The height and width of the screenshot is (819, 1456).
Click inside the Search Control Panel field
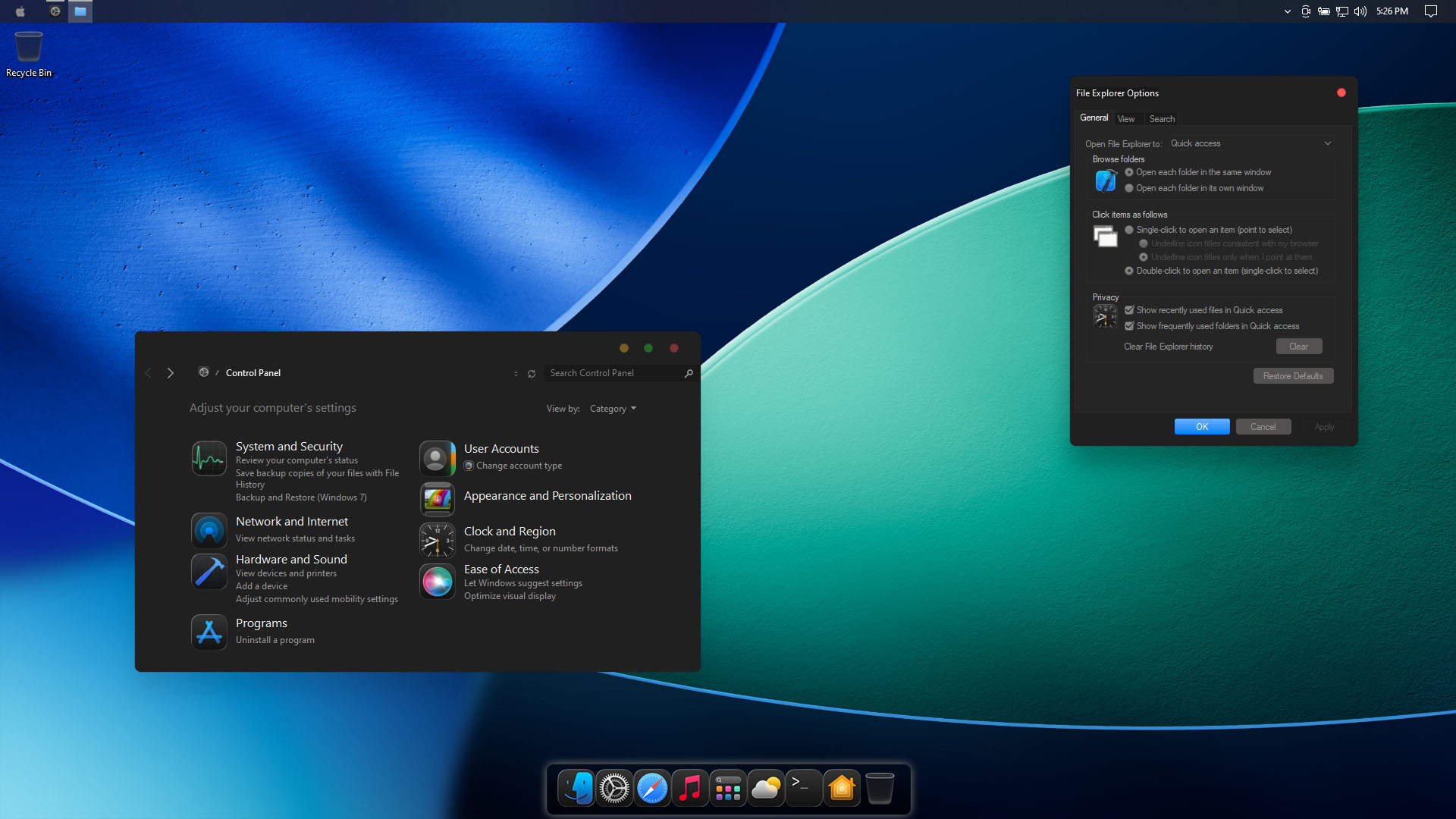(607, 372)
